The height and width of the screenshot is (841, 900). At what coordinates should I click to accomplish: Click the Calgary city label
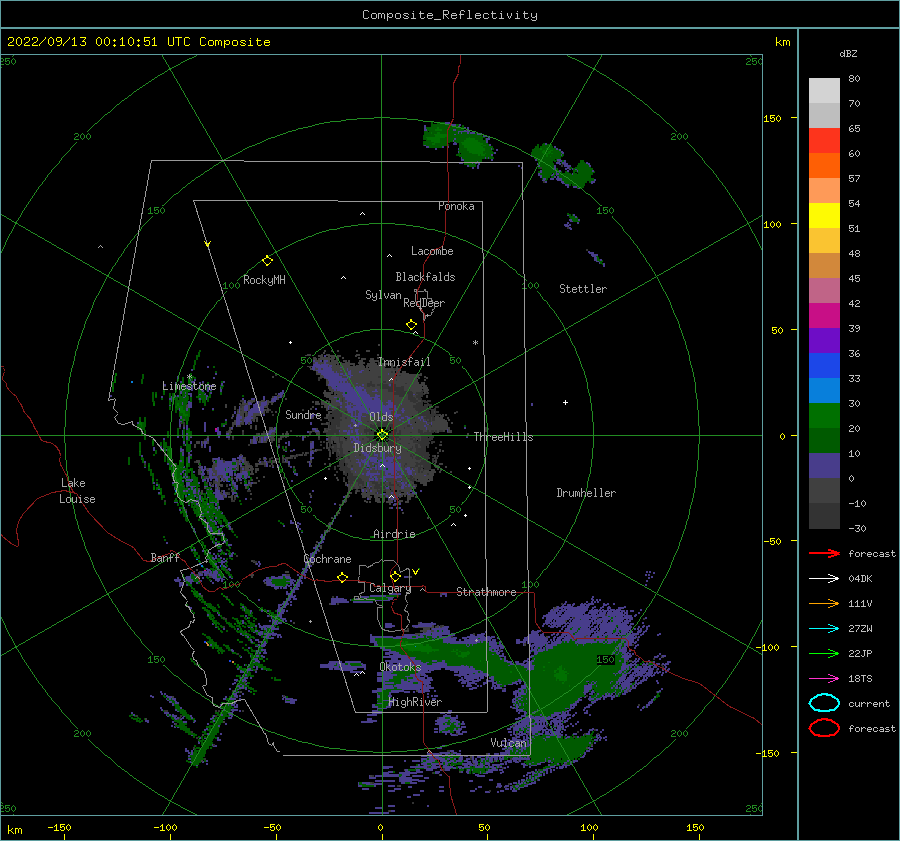tap(390, 588)
